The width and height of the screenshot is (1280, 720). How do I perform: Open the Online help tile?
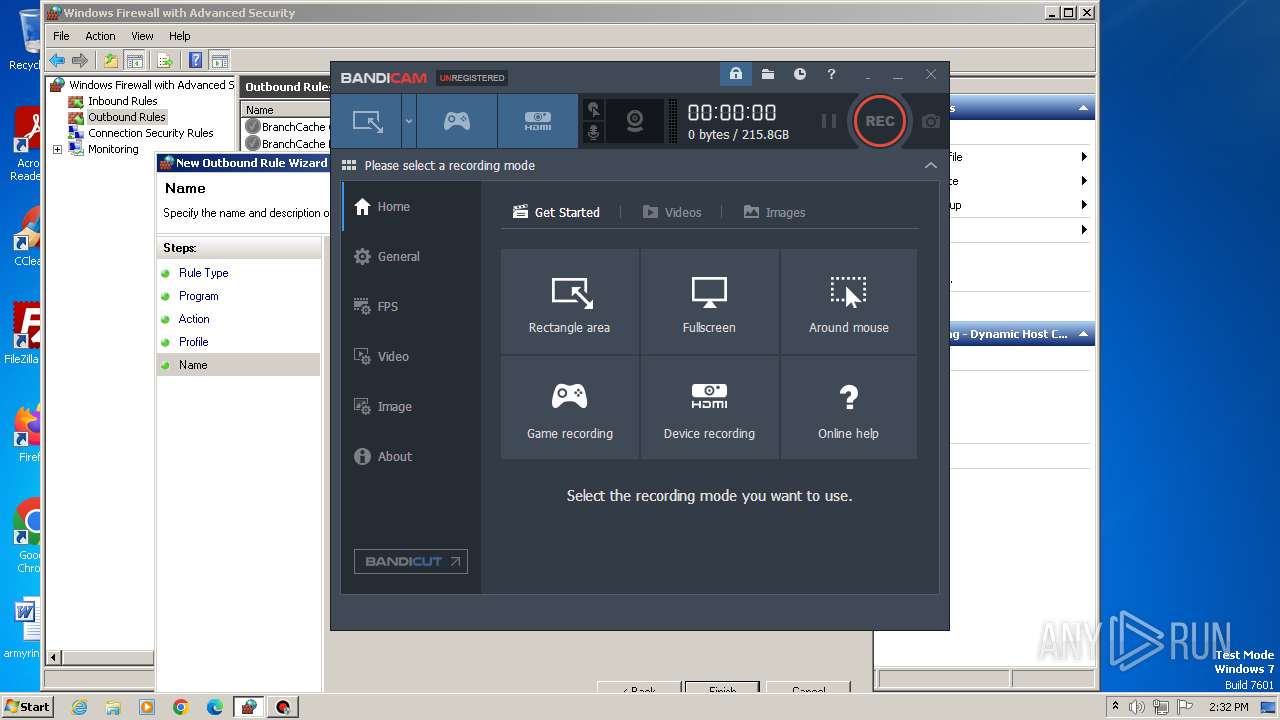849,407
